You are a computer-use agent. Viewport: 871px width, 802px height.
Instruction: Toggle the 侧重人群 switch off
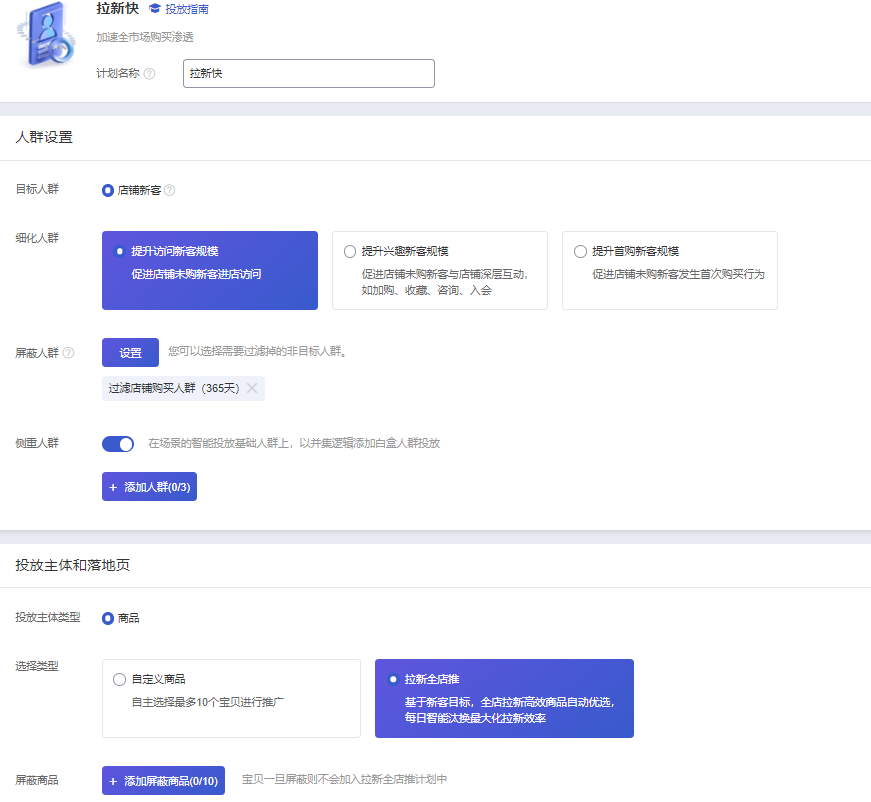click(118, 444)
